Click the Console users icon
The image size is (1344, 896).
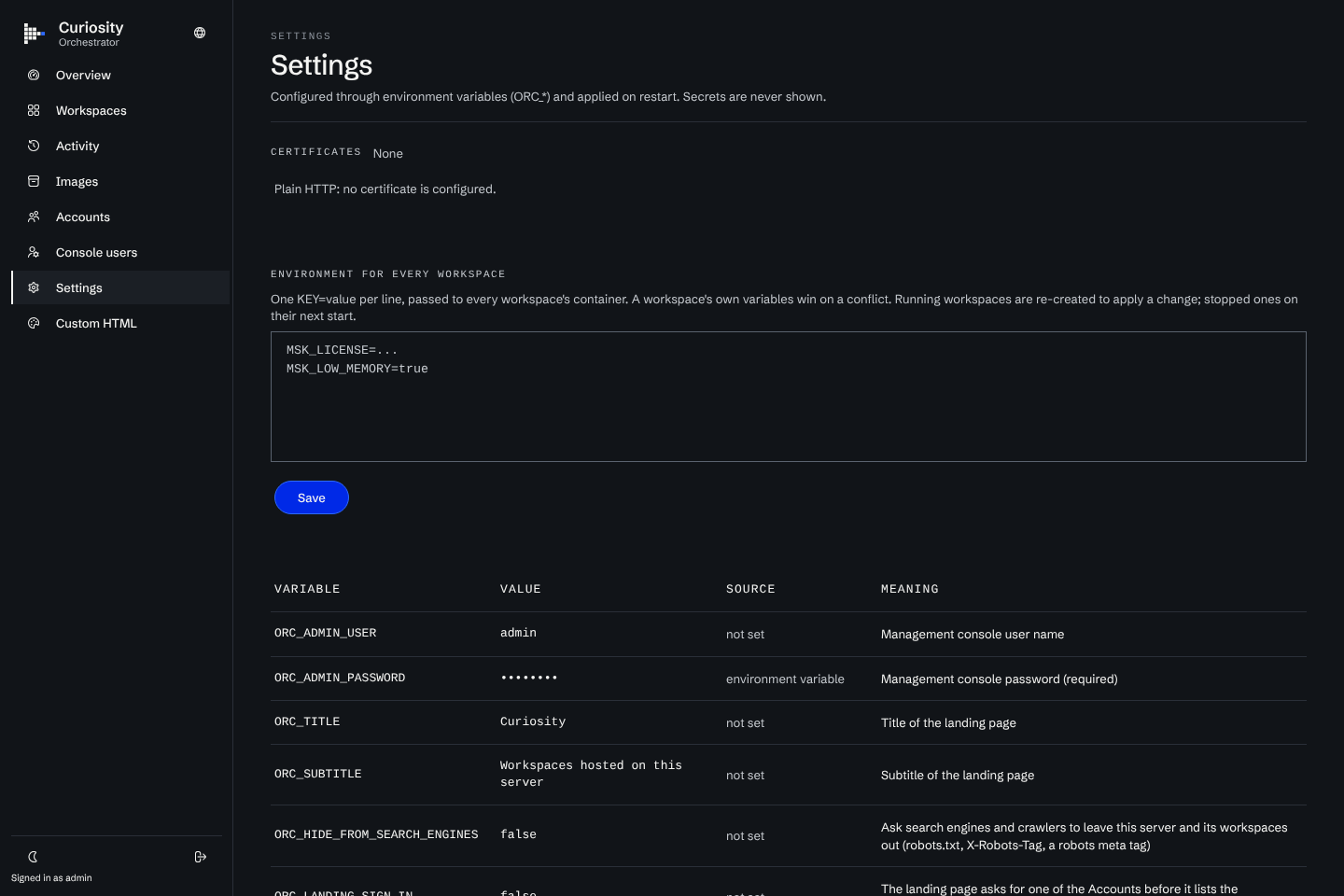(34, 252)
